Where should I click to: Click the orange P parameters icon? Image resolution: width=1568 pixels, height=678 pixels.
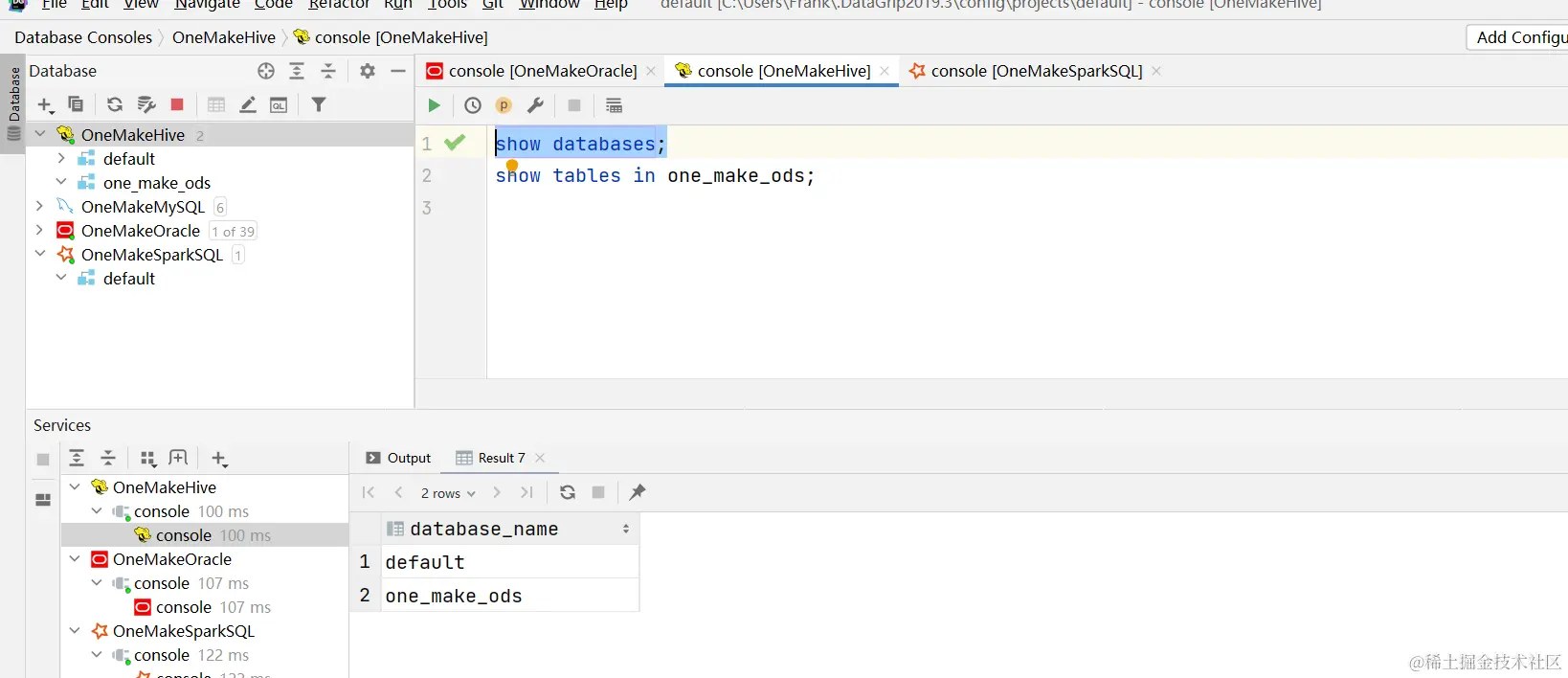[504, 105]
